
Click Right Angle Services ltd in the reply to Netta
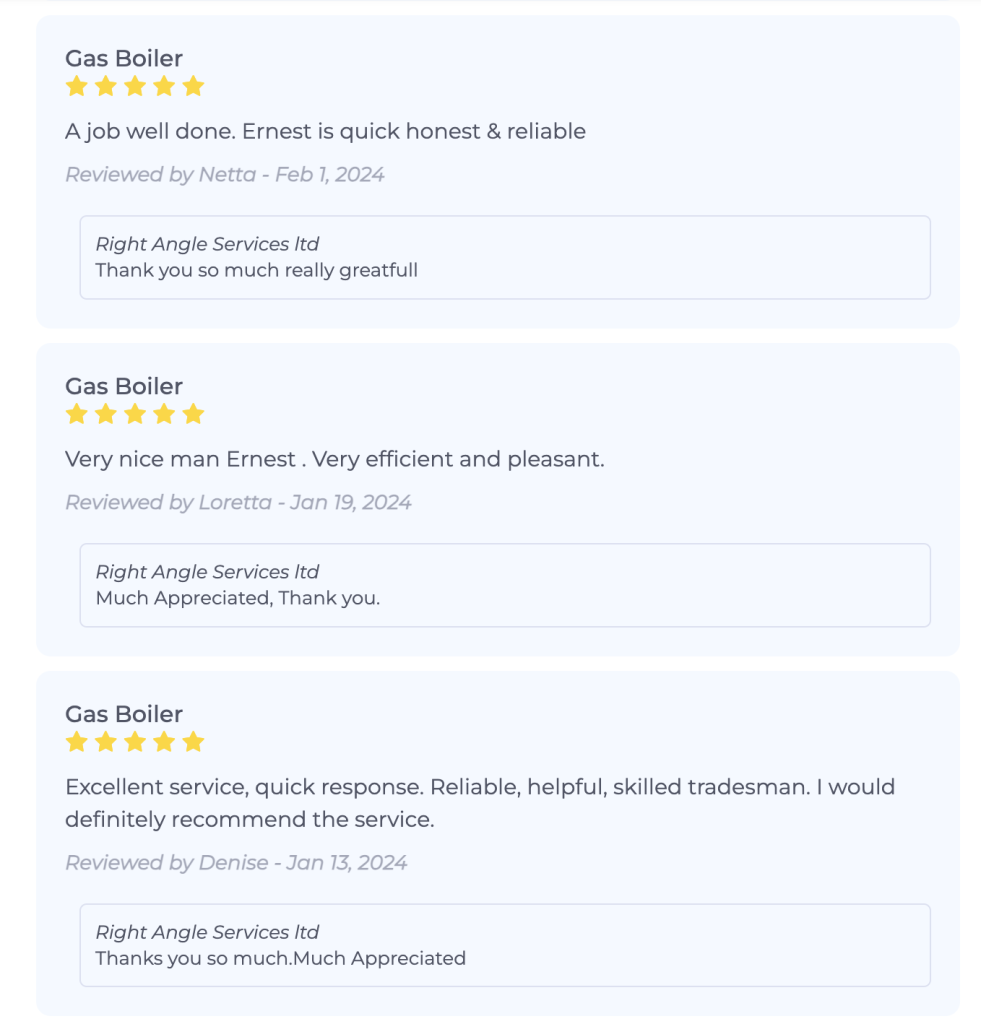207,244
